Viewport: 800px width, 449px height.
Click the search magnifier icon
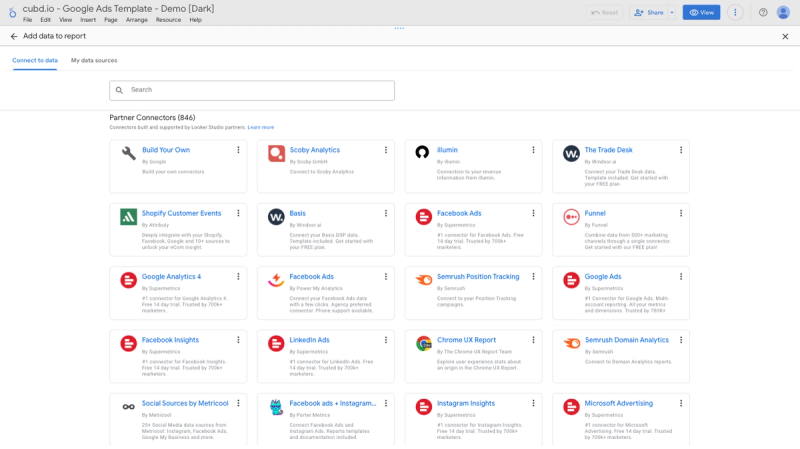[119, 90]
